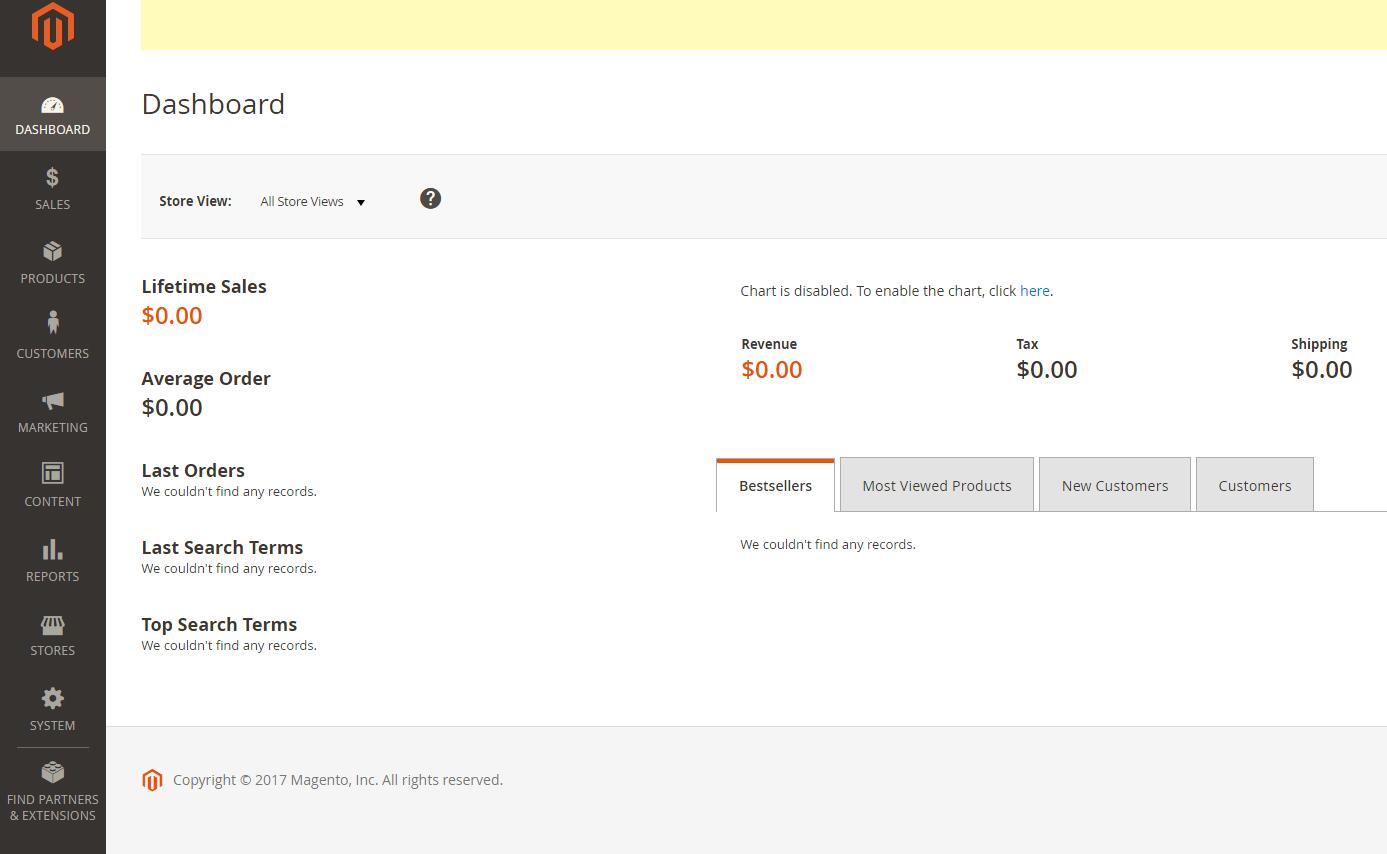Switch to the Most Viewed Products tab

937,486
